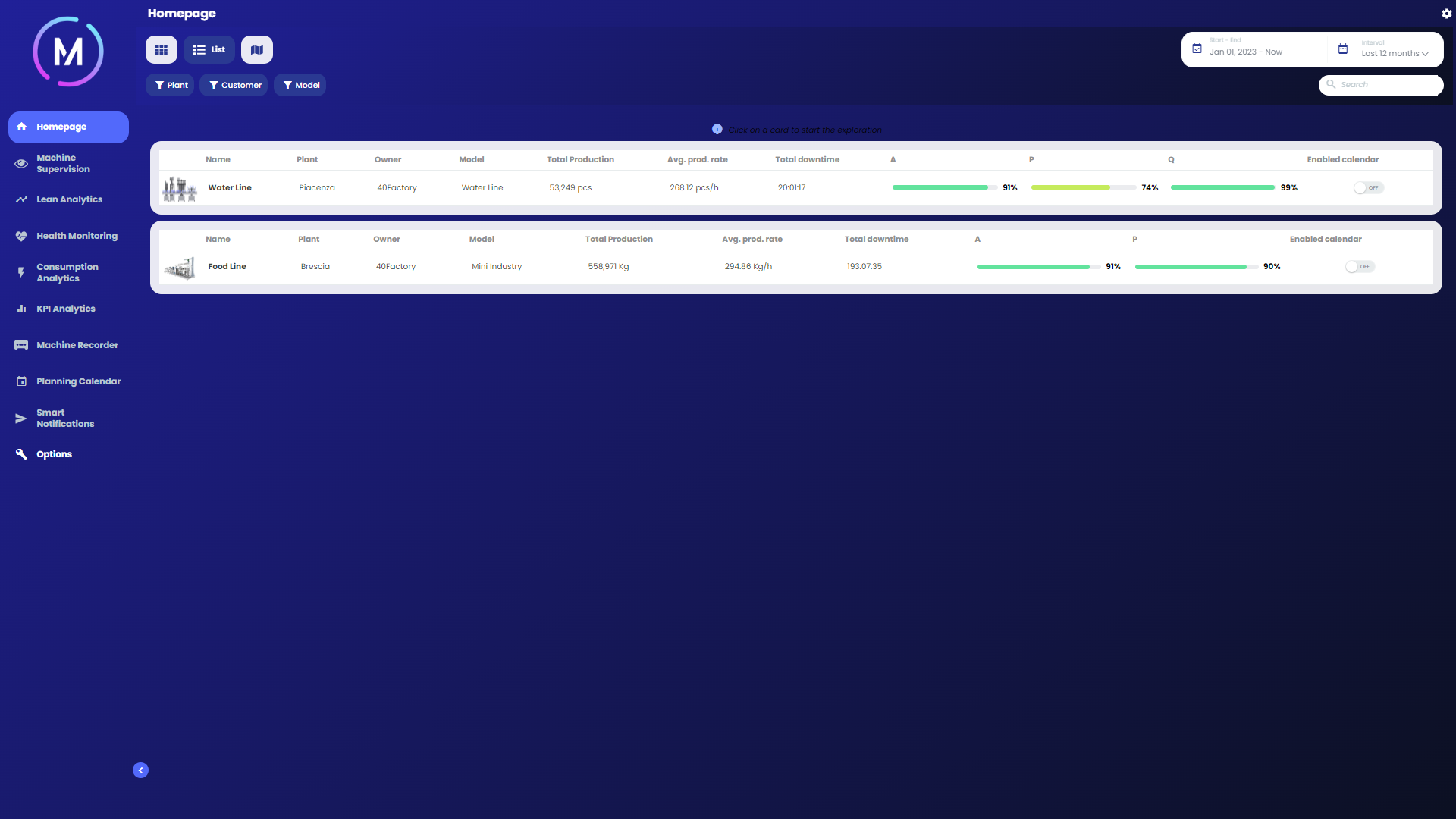
Task: Enable calendar toggle for Food Line
Action: (x=1359, y=267)
